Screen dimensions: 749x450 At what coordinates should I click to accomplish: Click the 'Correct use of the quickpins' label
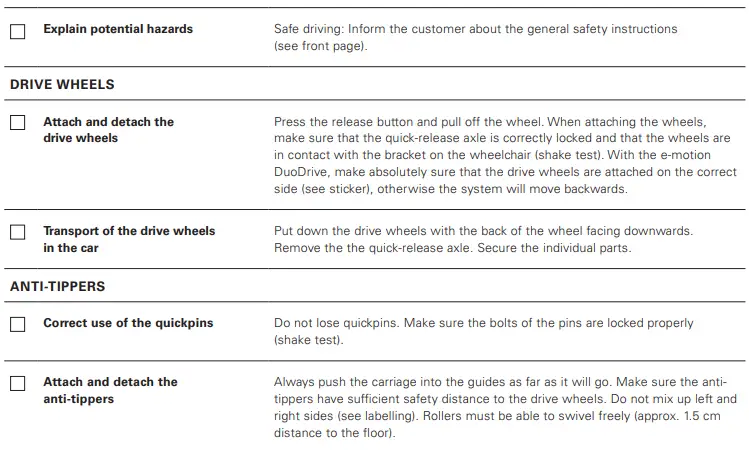tap(128, 323)
